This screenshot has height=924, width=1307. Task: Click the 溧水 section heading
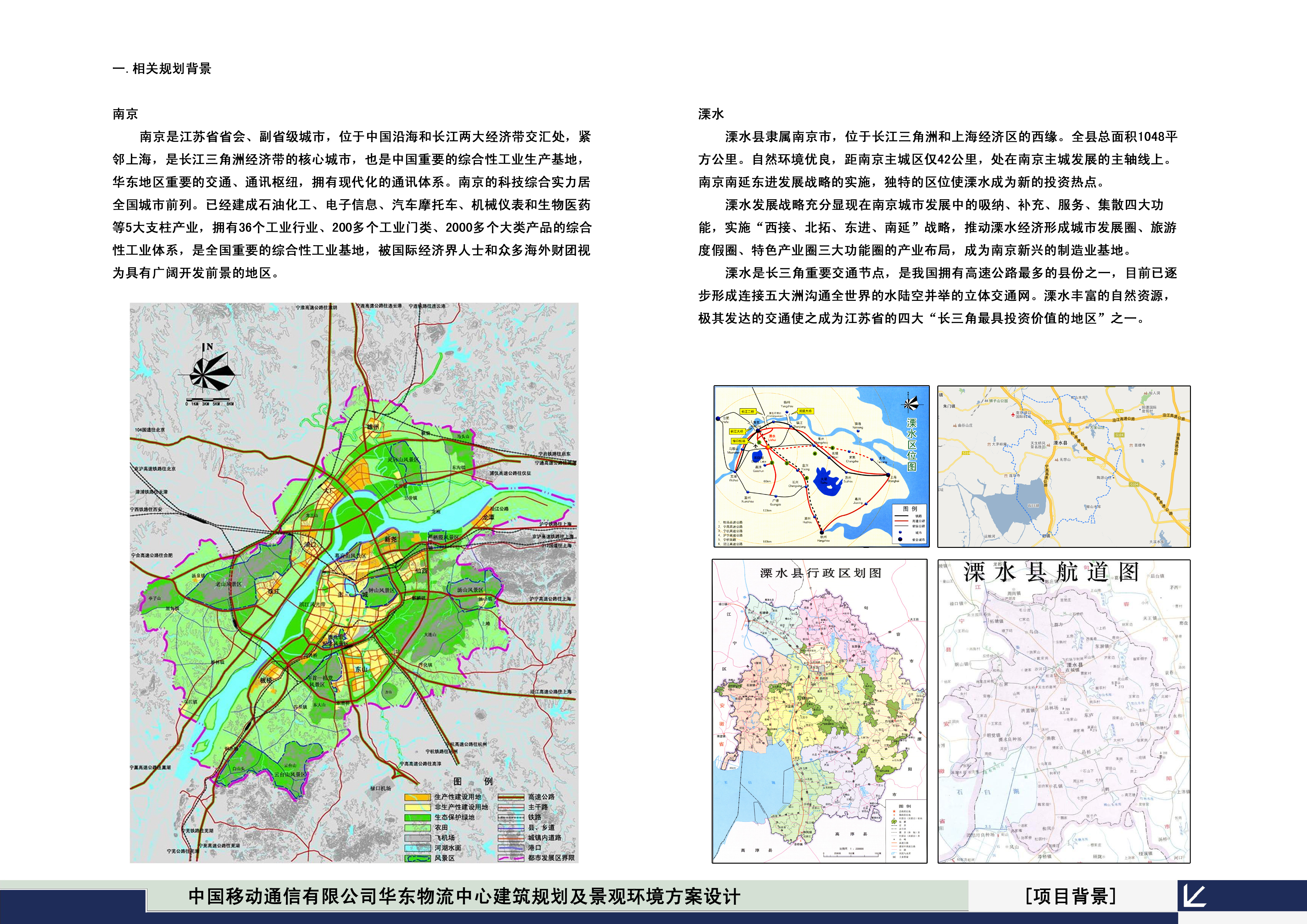click(x=711, y=114)
